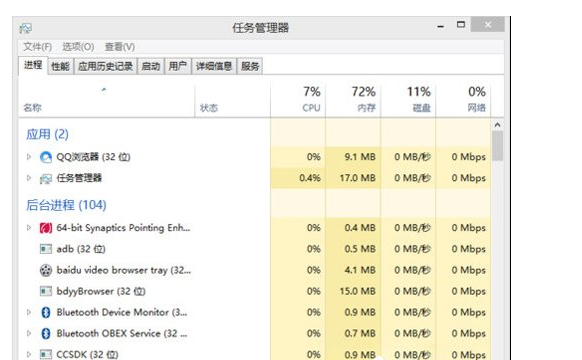This screenshot has width=582, height=360.
Task: Click the bdyyBrowser process icon
Action: [46, 291]
